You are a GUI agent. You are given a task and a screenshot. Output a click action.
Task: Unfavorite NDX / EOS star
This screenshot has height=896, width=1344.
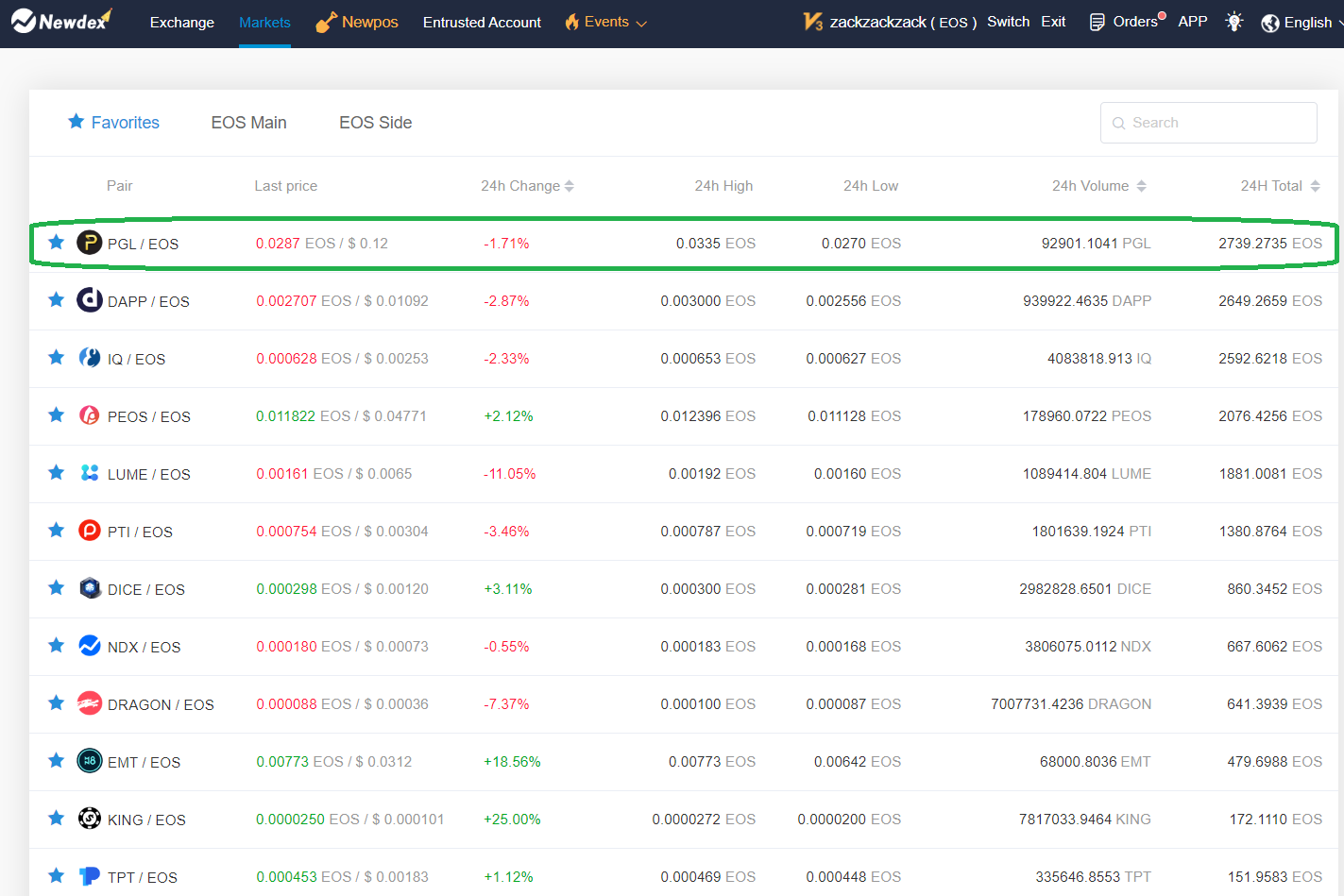point(57,645)
